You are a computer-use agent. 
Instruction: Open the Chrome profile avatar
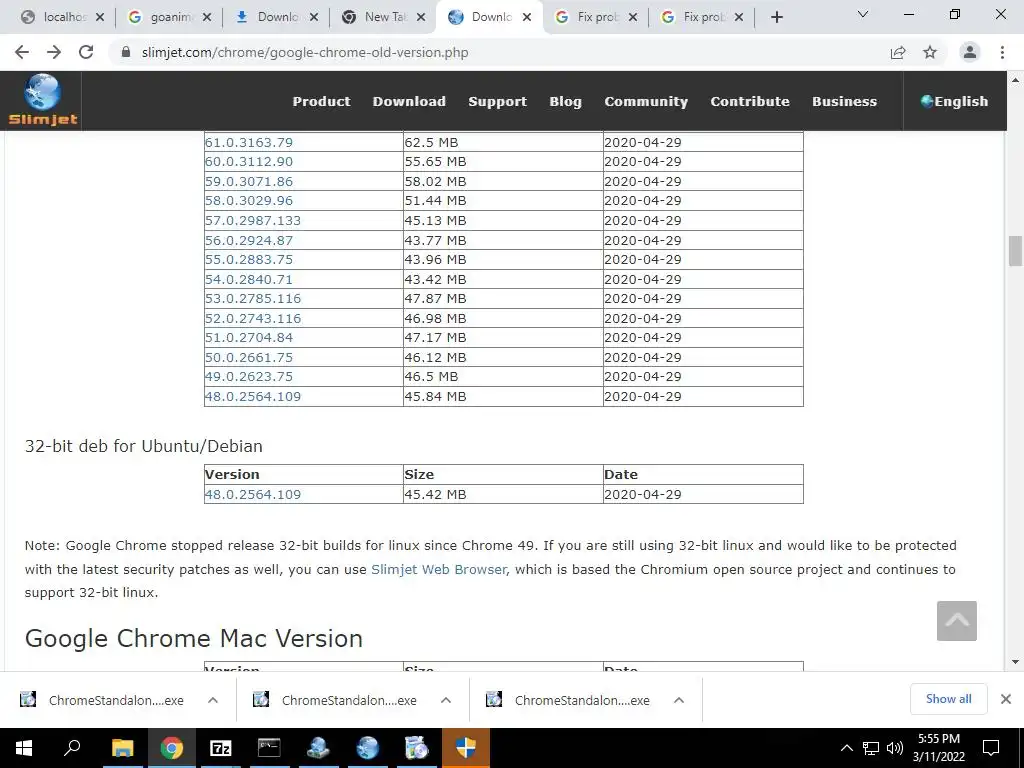coord(970,52)
